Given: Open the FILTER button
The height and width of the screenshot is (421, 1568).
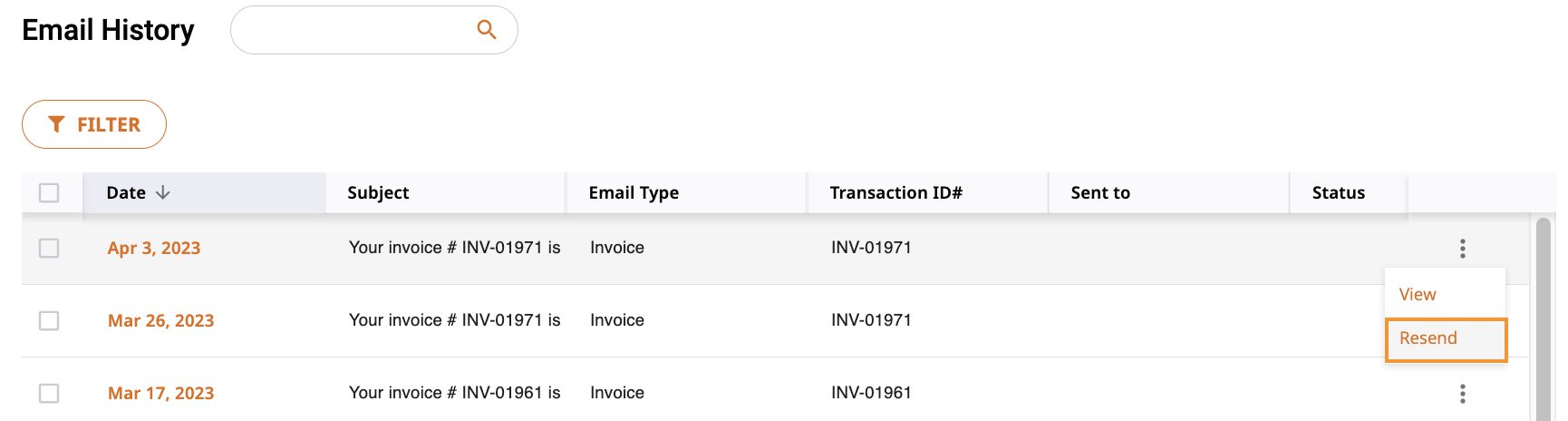Looking at the screenshot, I should click(x=94, y=124).
